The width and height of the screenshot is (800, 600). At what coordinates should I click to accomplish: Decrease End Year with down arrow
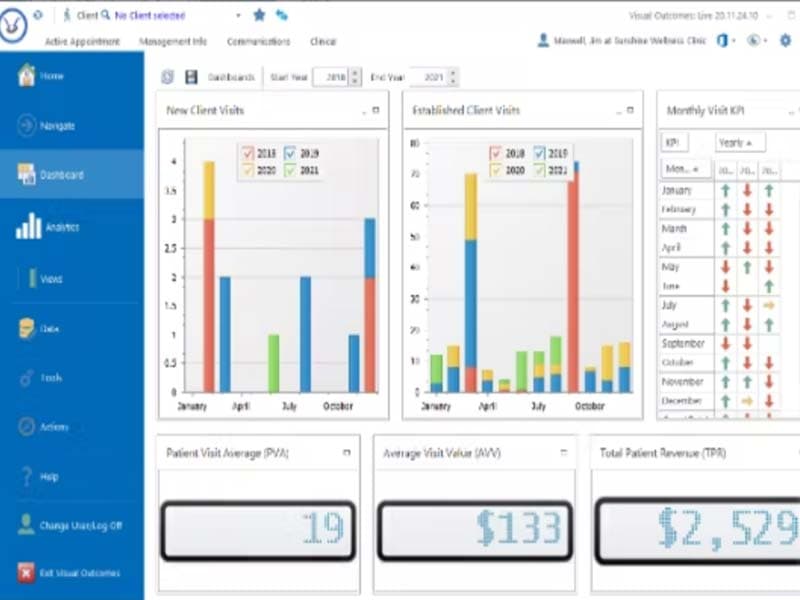point(453,81)
